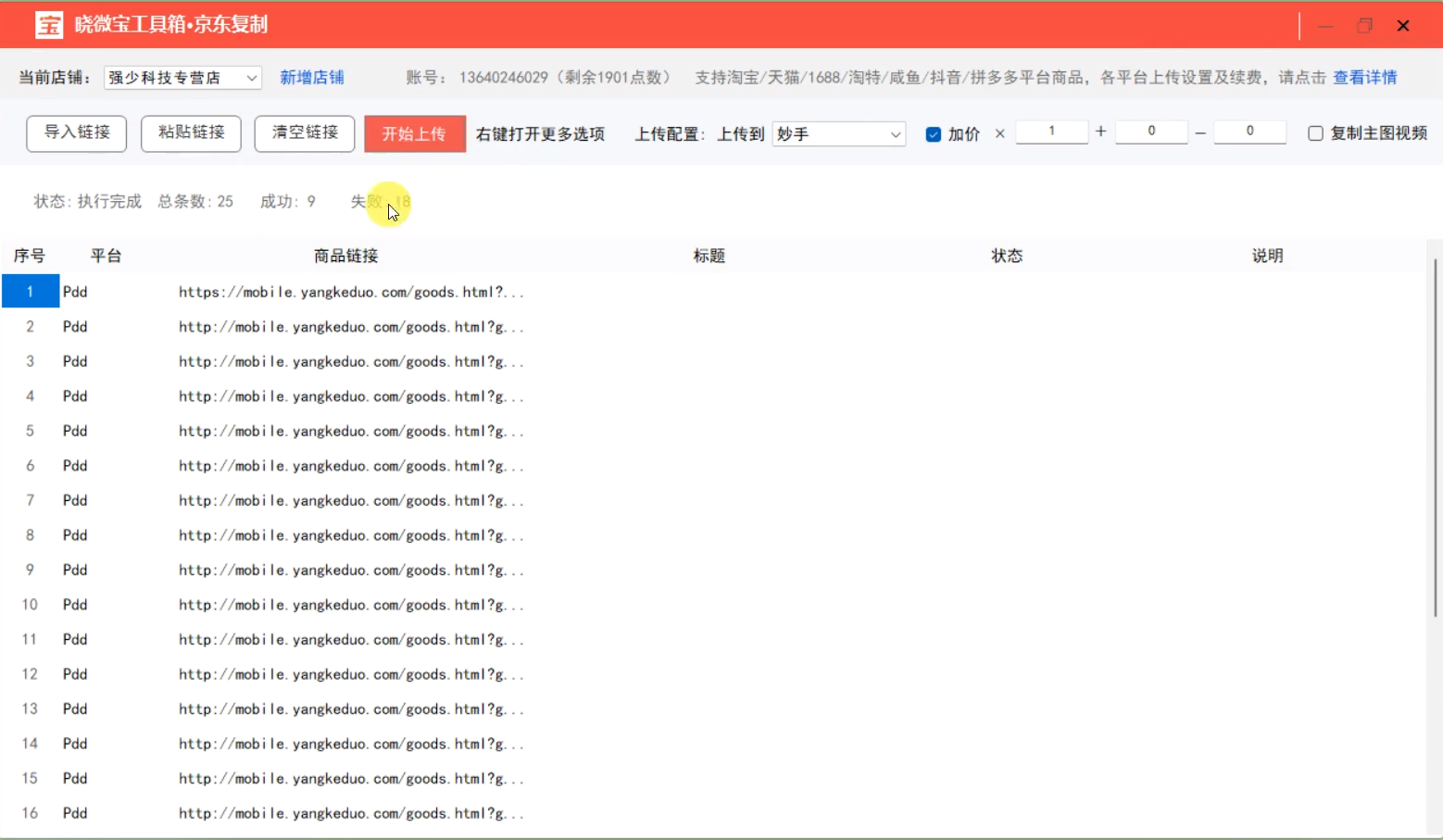Click 清空链接 button
The height and width of the screenshot is (840, 1443).
(305, 133)
